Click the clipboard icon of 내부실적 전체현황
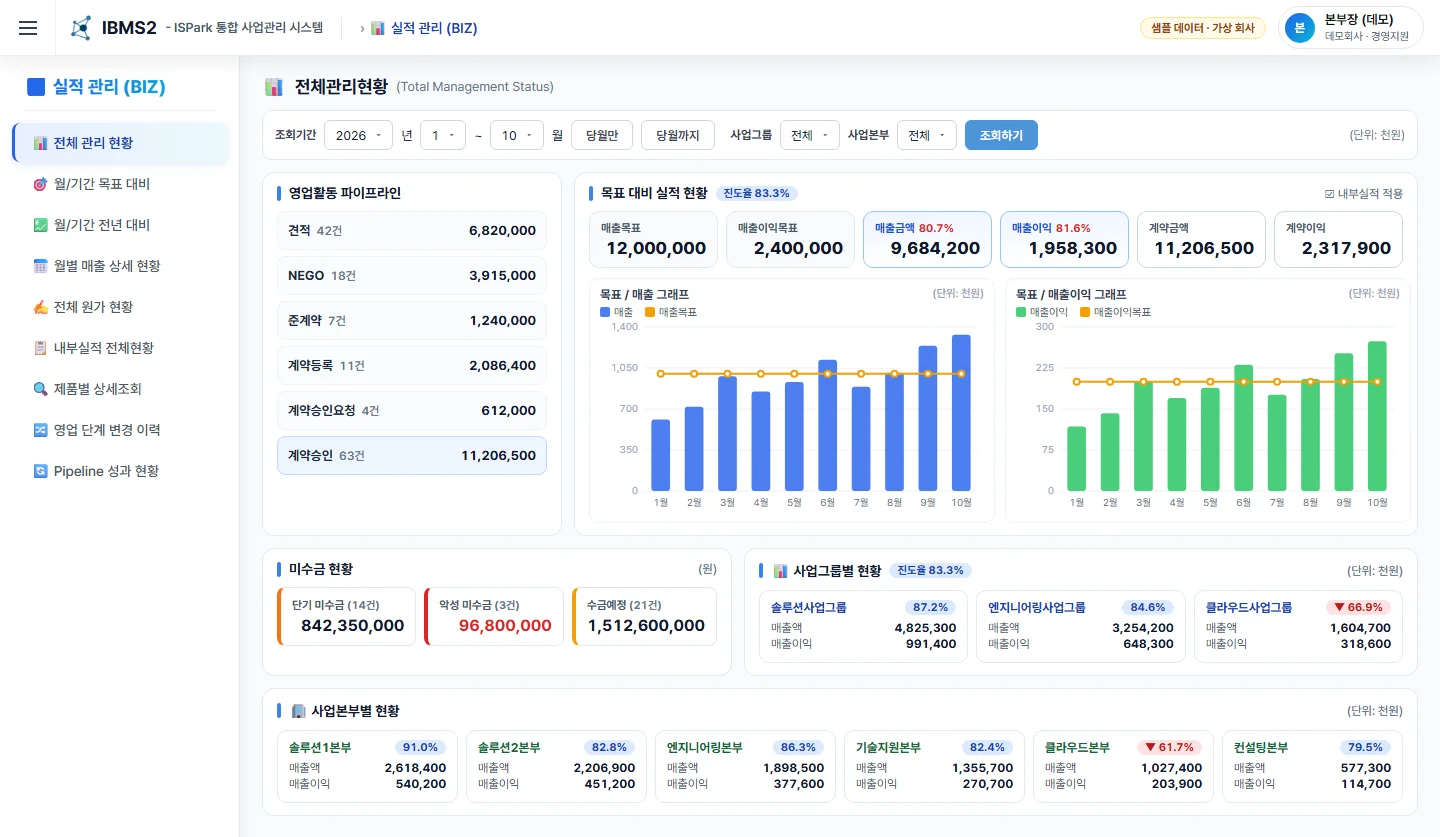 click(x=40, y=348)
